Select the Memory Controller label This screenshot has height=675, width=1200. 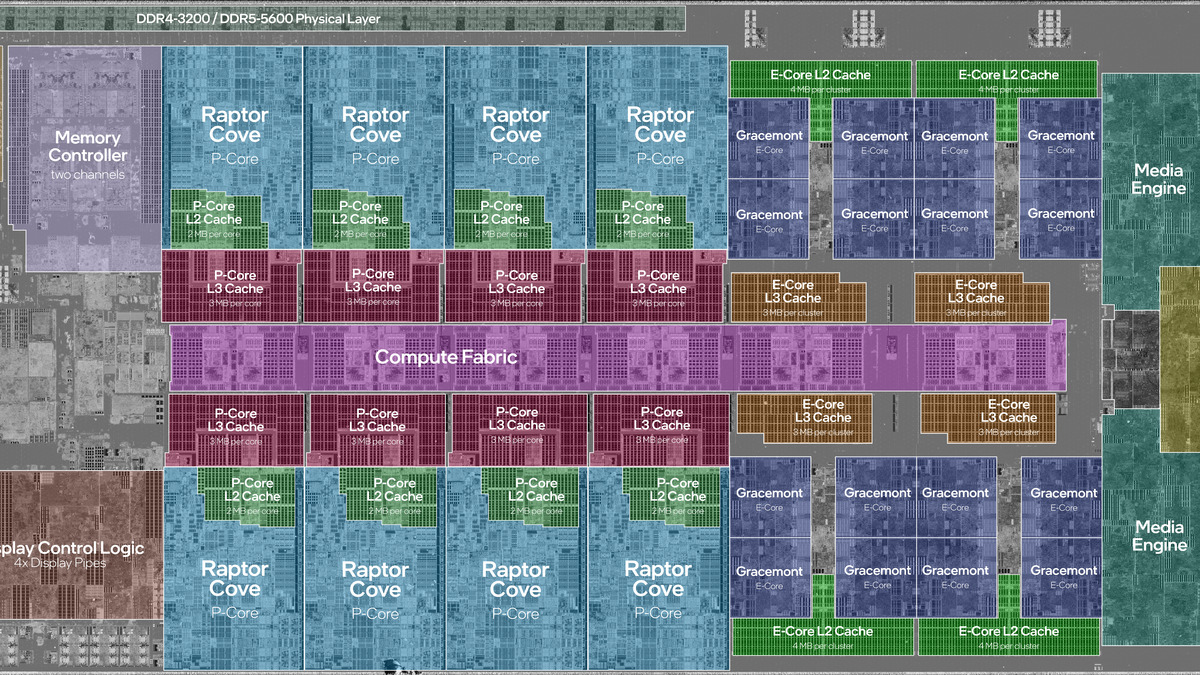pos(88,147)
